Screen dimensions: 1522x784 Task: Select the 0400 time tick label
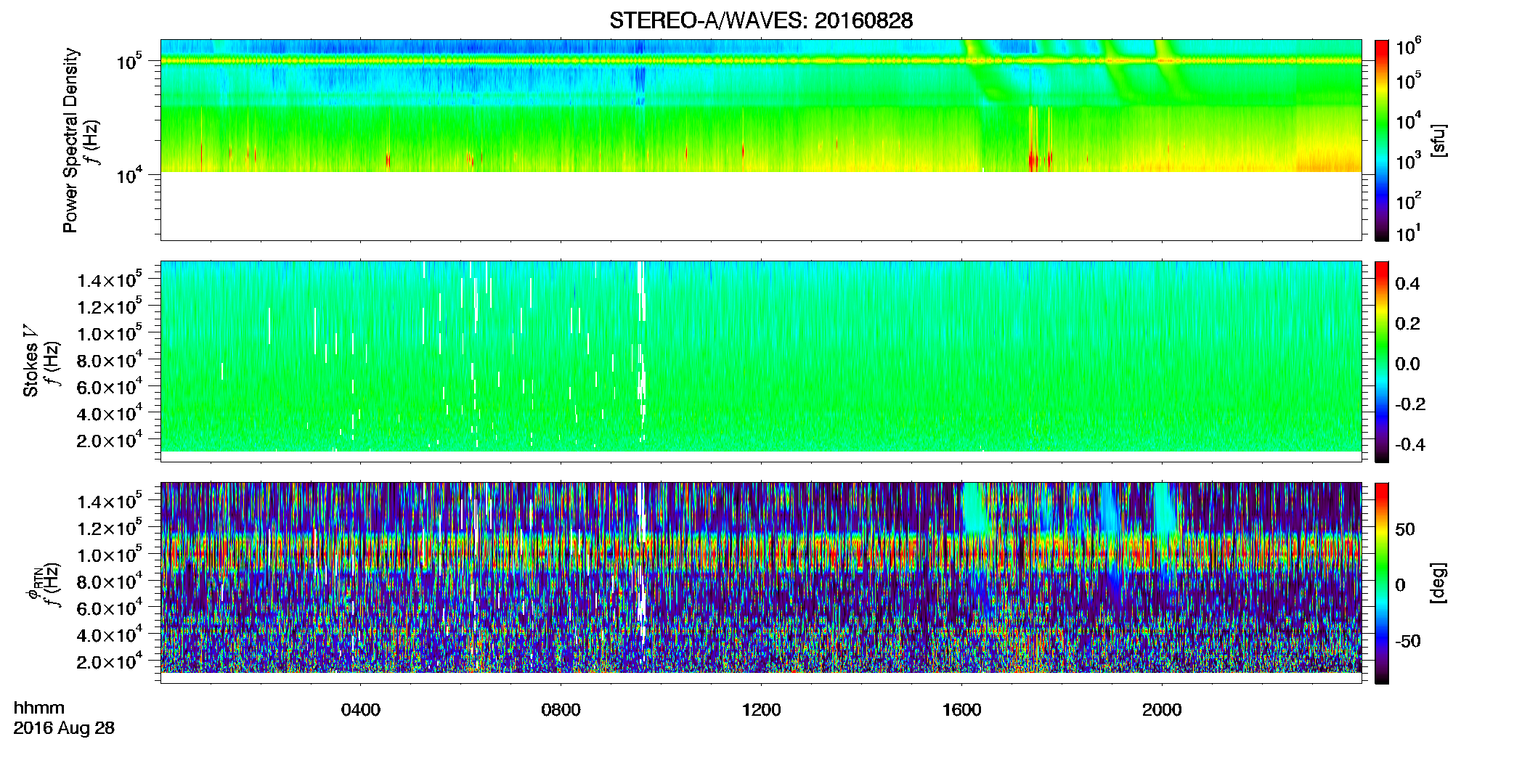[361, 710]
